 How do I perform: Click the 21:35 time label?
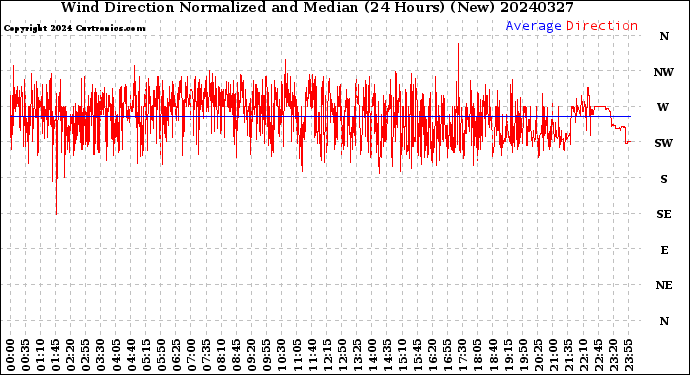point(568,355)
